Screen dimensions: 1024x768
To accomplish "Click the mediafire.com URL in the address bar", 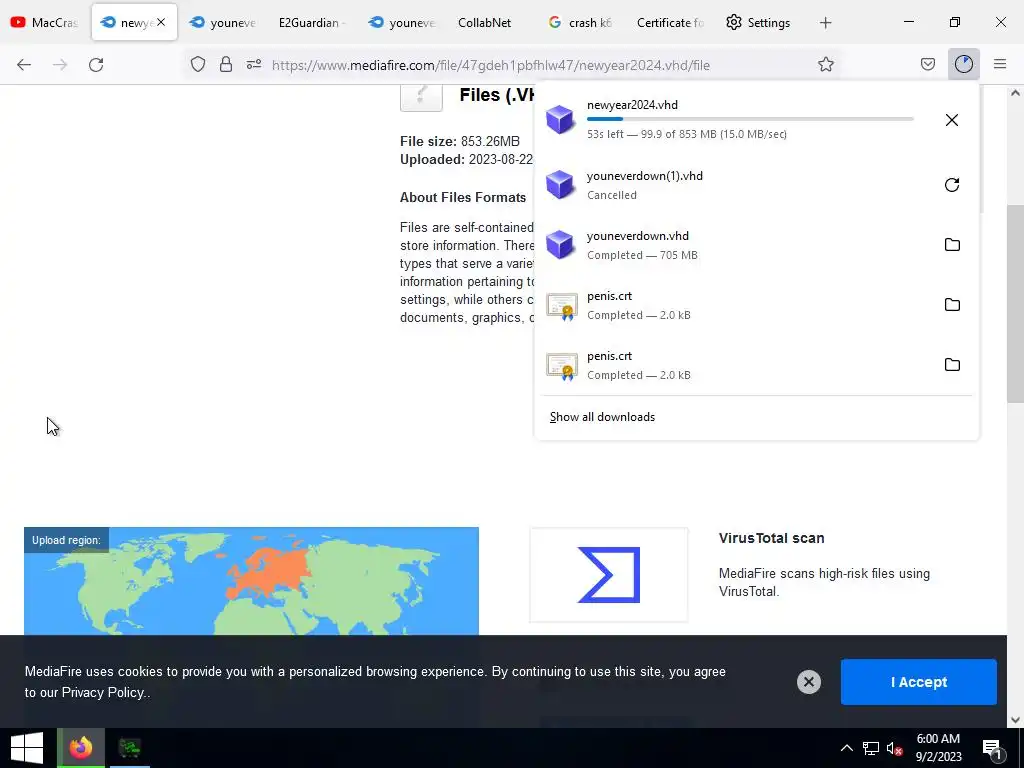I will coord(490,65).
